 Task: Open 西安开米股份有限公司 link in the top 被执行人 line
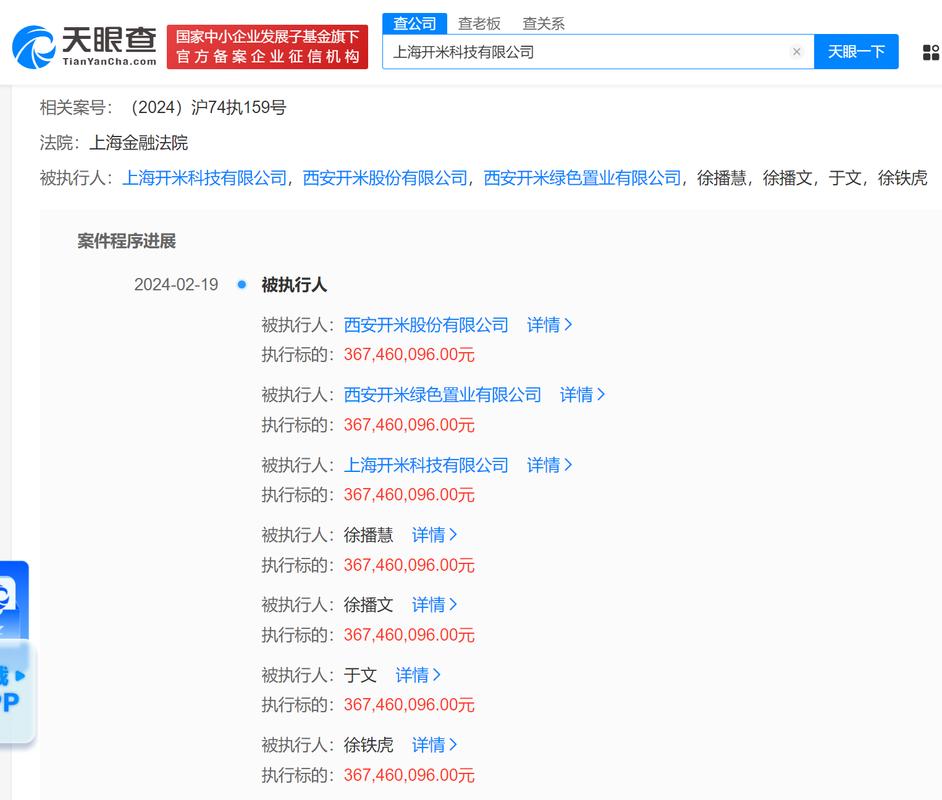385,178
